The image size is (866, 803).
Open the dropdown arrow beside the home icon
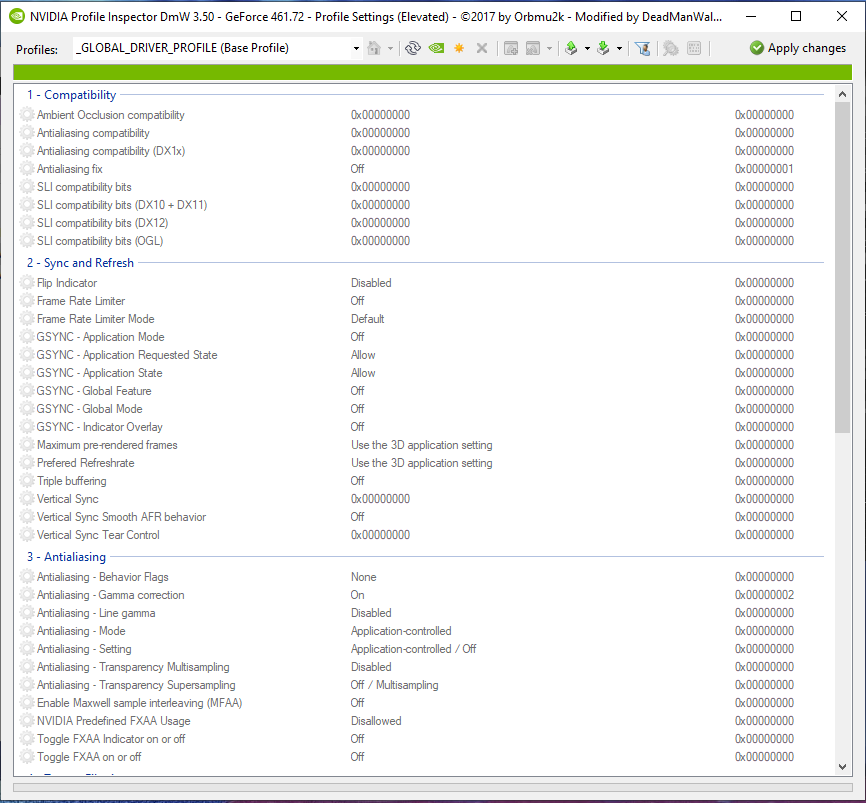pyautogui.click(x=390, y=49)
